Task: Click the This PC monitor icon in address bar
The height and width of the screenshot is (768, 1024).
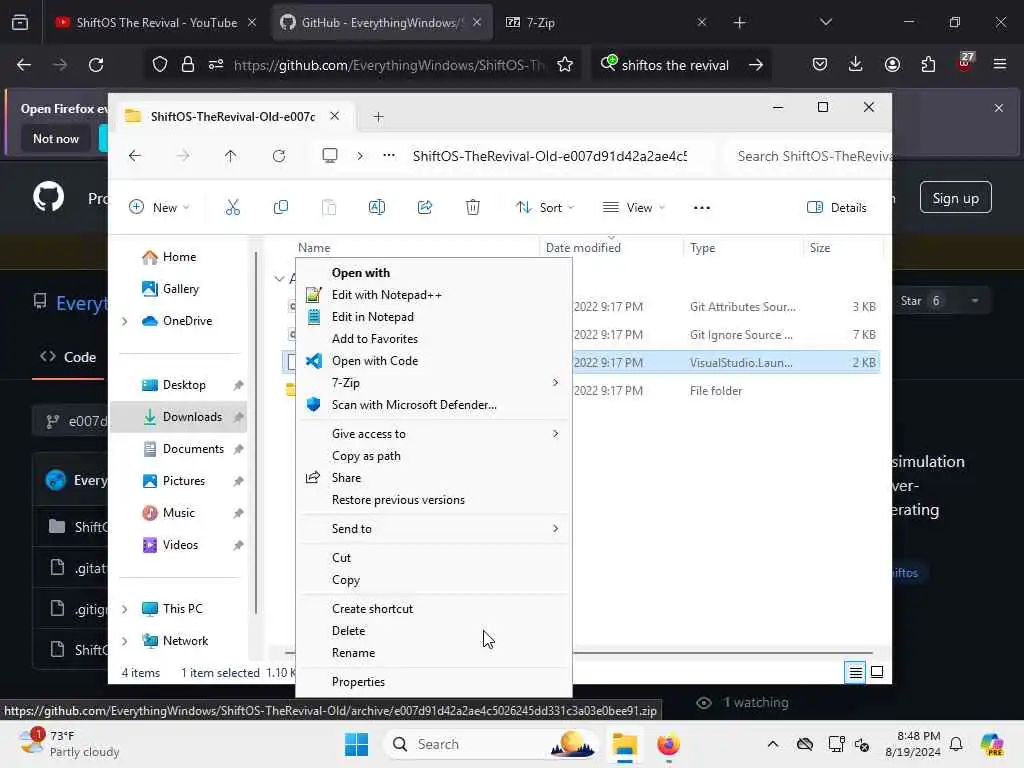Action: coord(330,155)
